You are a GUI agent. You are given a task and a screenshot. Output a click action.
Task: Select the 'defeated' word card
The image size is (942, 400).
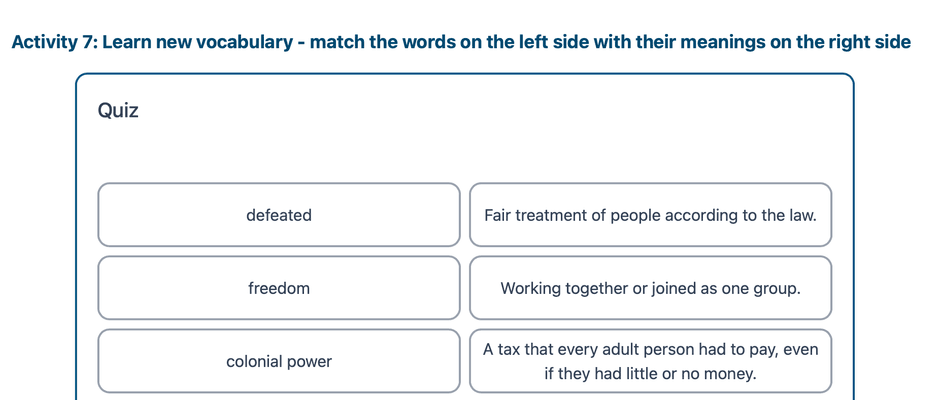click(279, 215)
